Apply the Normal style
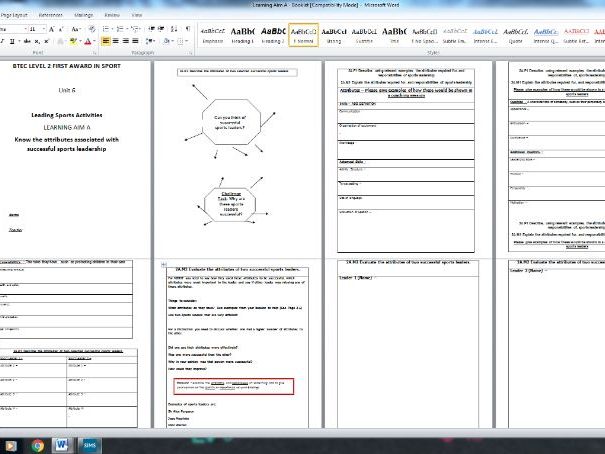Viewport: 605px width, 454px height. click(x=304, y=35)
